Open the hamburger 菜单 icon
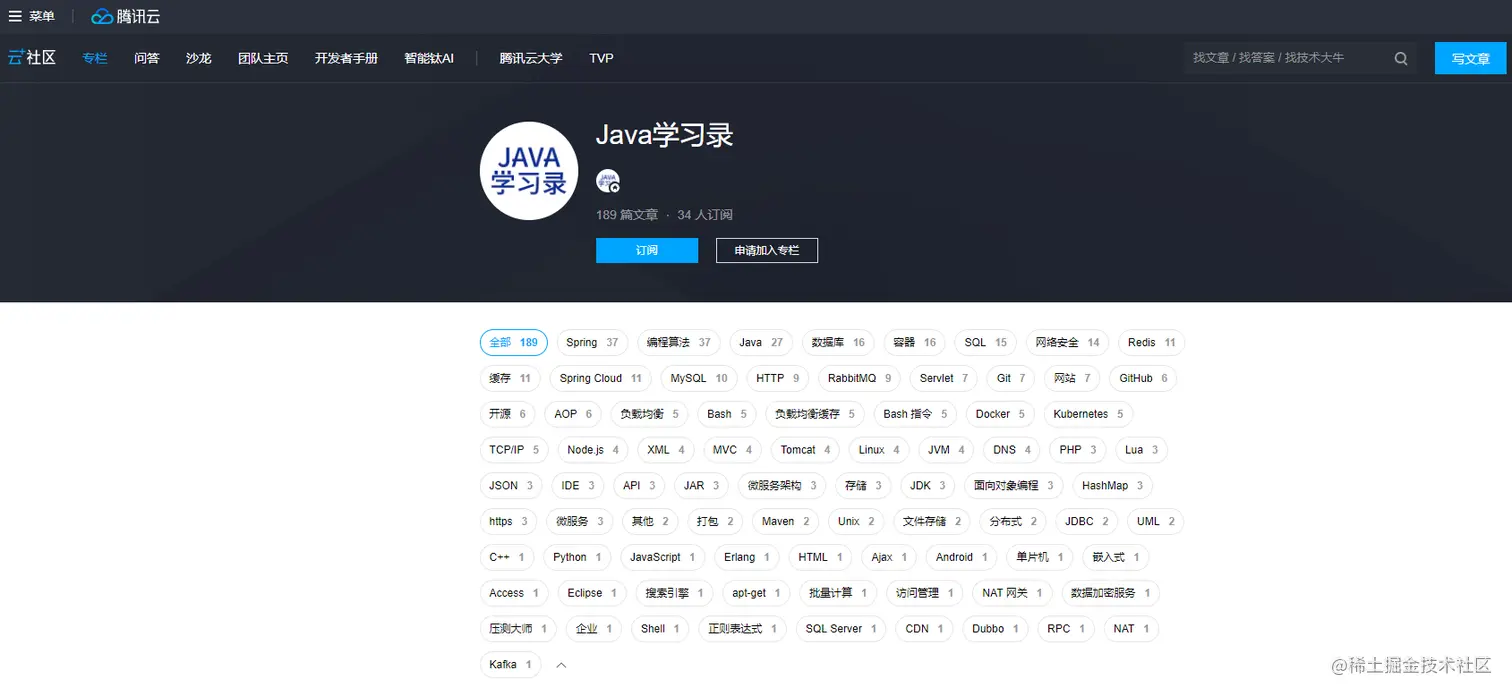Image resolution: width=1512 pixels, height=696 pixels. pyautogui.click(x=15, y=16)
